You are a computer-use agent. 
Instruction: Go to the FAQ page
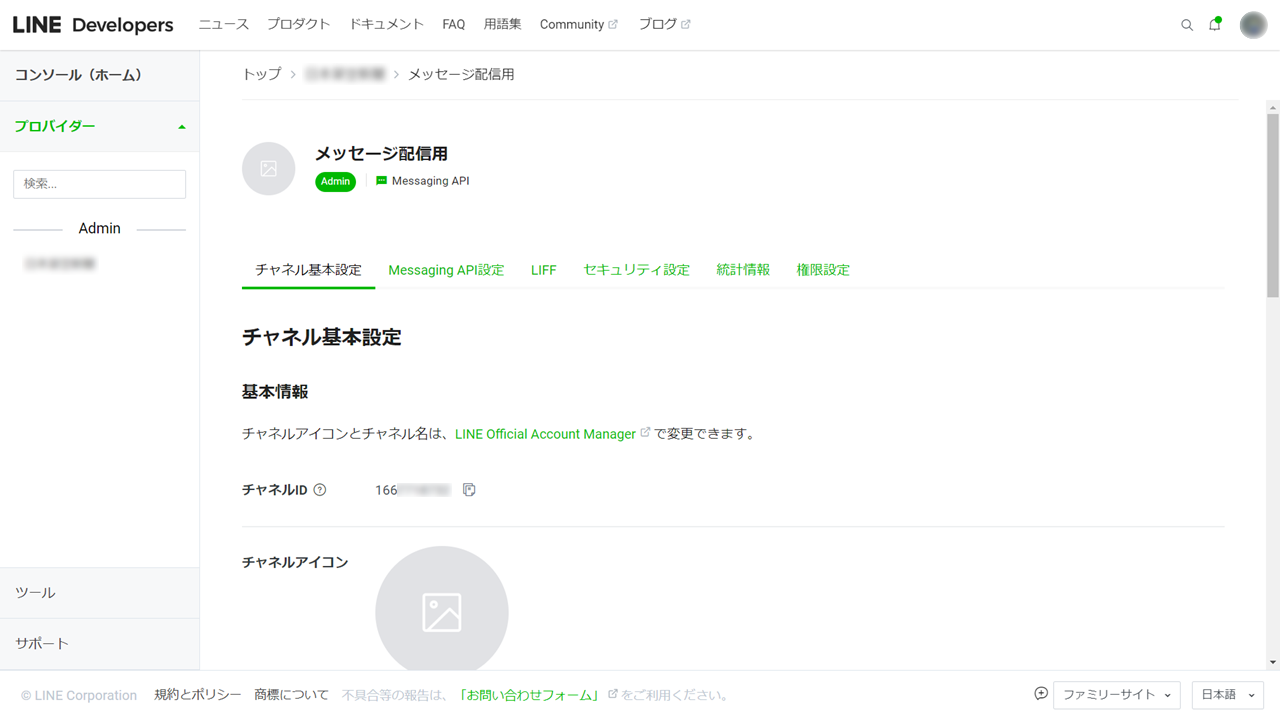(x=454, y=24)
